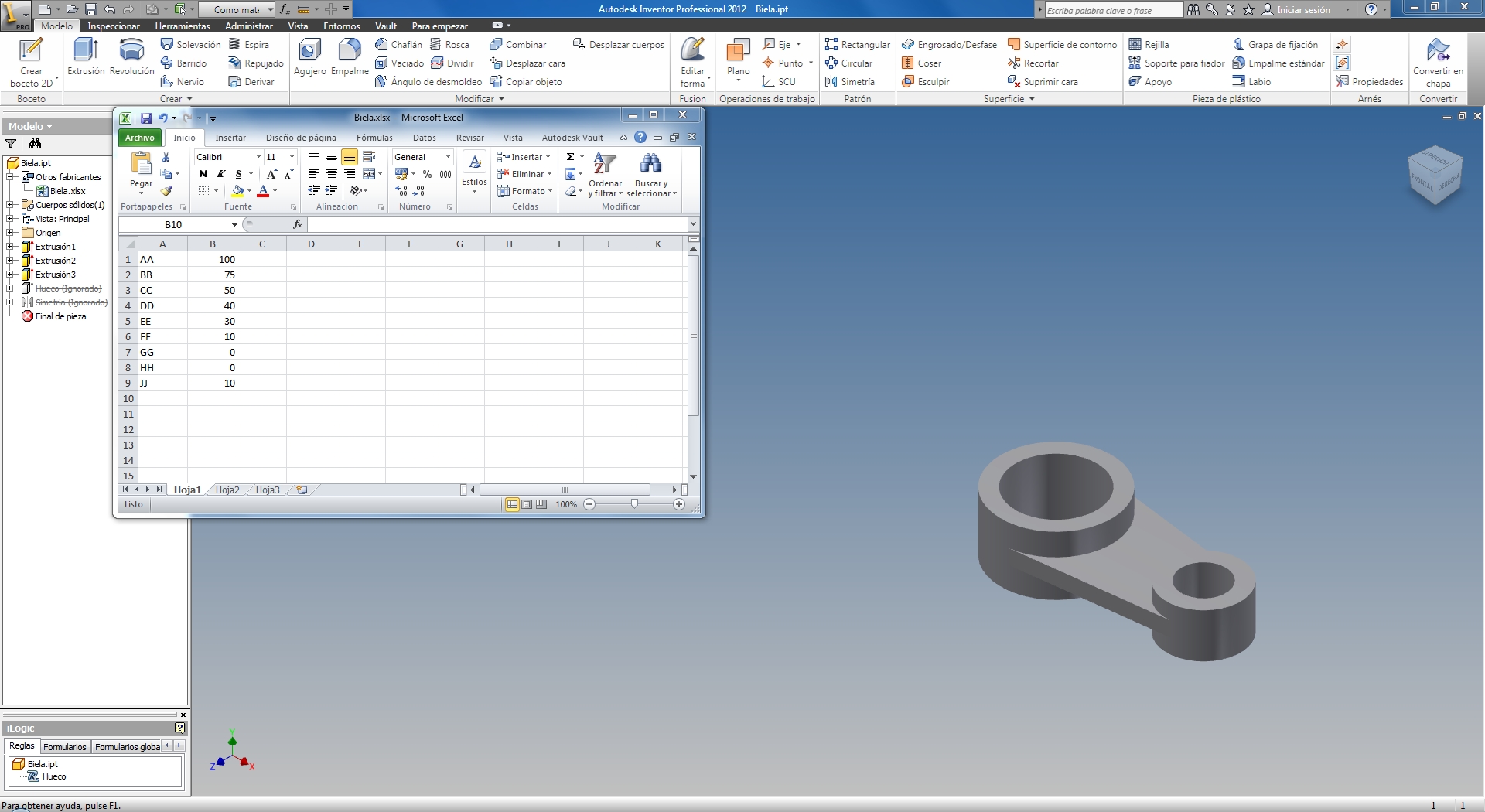Screen dimensions: 1485x812
Task: Click the ViewCube in the viewport
Action: (1435, 176)
